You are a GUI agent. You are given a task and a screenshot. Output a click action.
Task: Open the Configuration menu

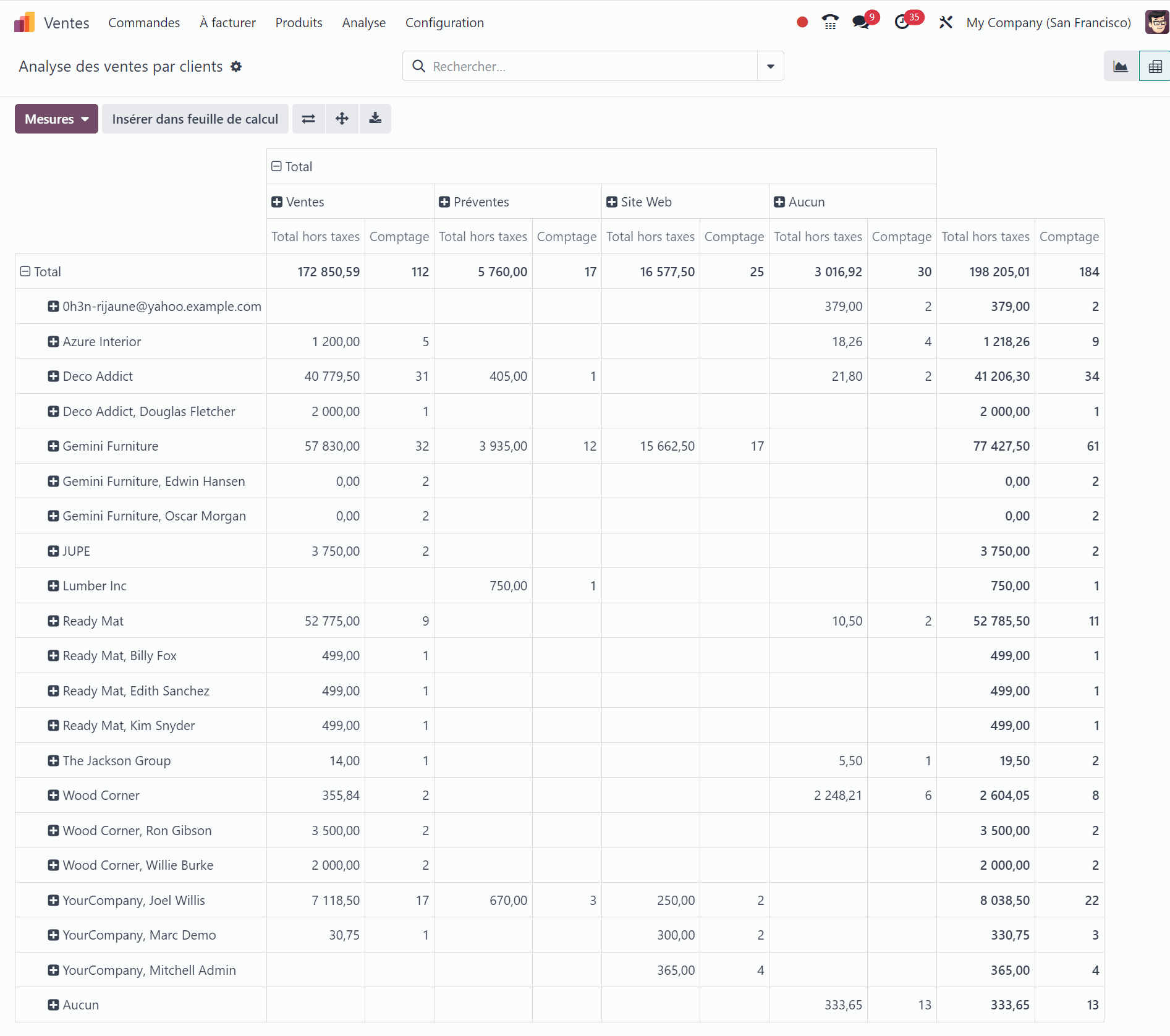pyautogui.click(x=444, y=23)
